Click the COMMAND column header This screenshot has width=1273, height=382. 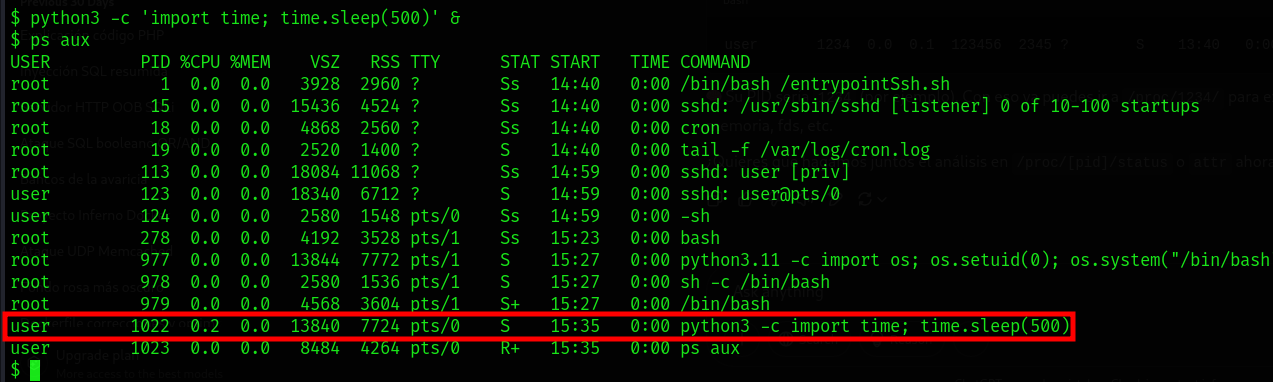pyautogui.click(x=715, y=62)
